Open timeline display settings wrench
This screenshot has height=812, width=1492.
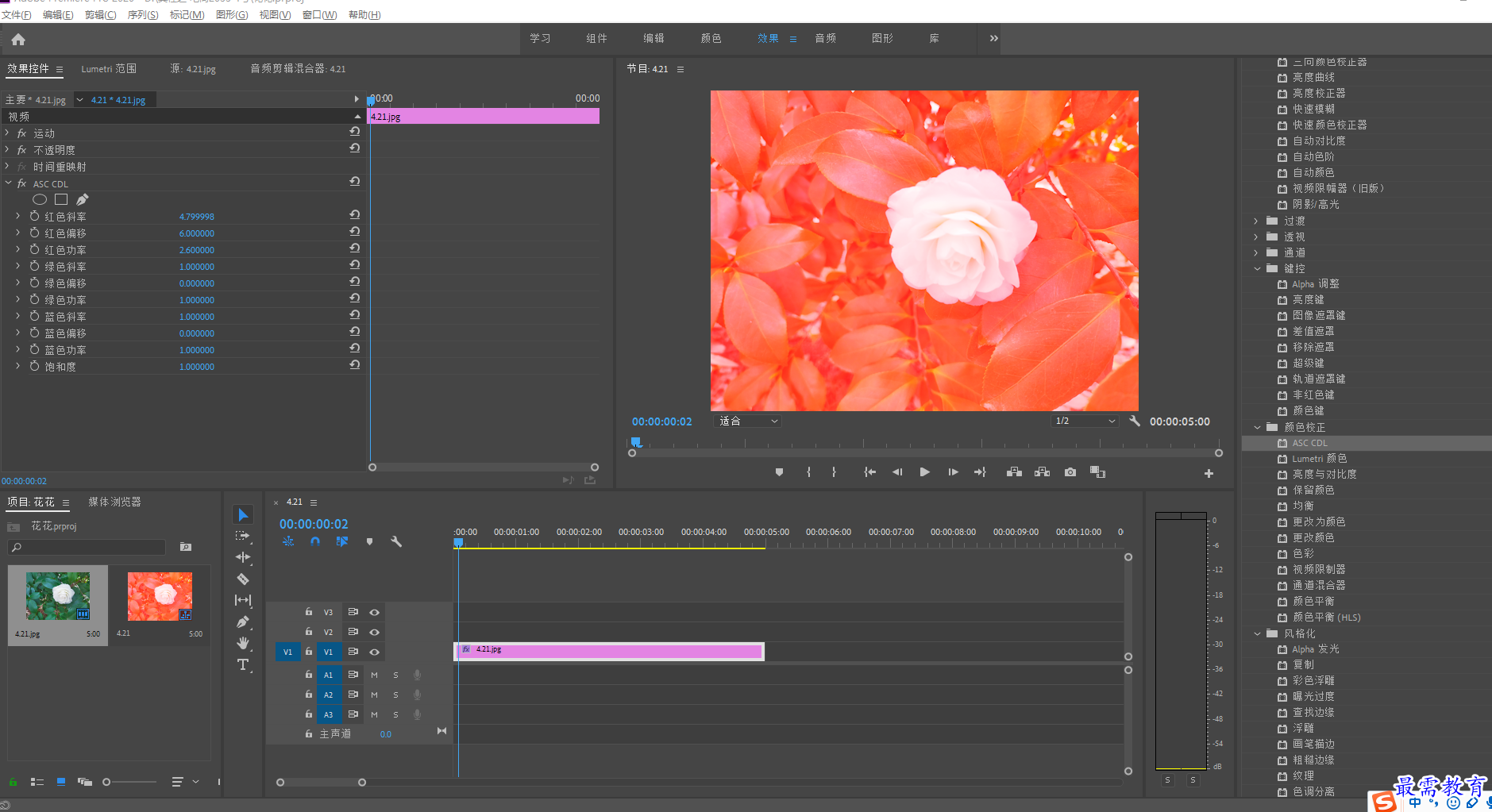(x=396, y=541)
